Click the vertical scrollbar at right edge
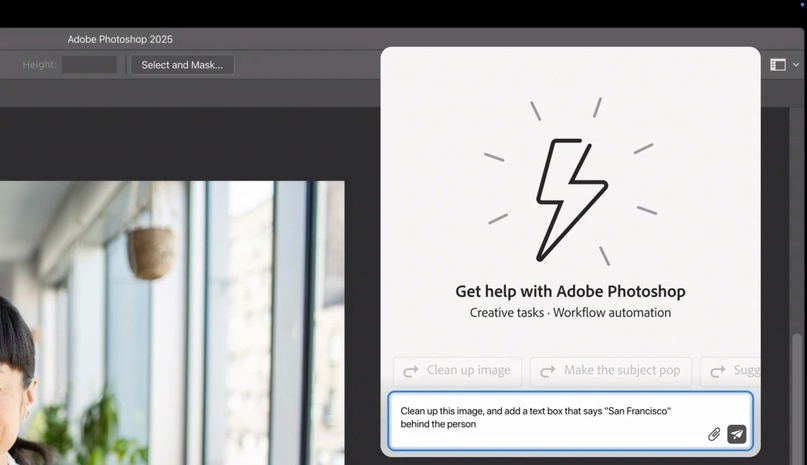 797,399
